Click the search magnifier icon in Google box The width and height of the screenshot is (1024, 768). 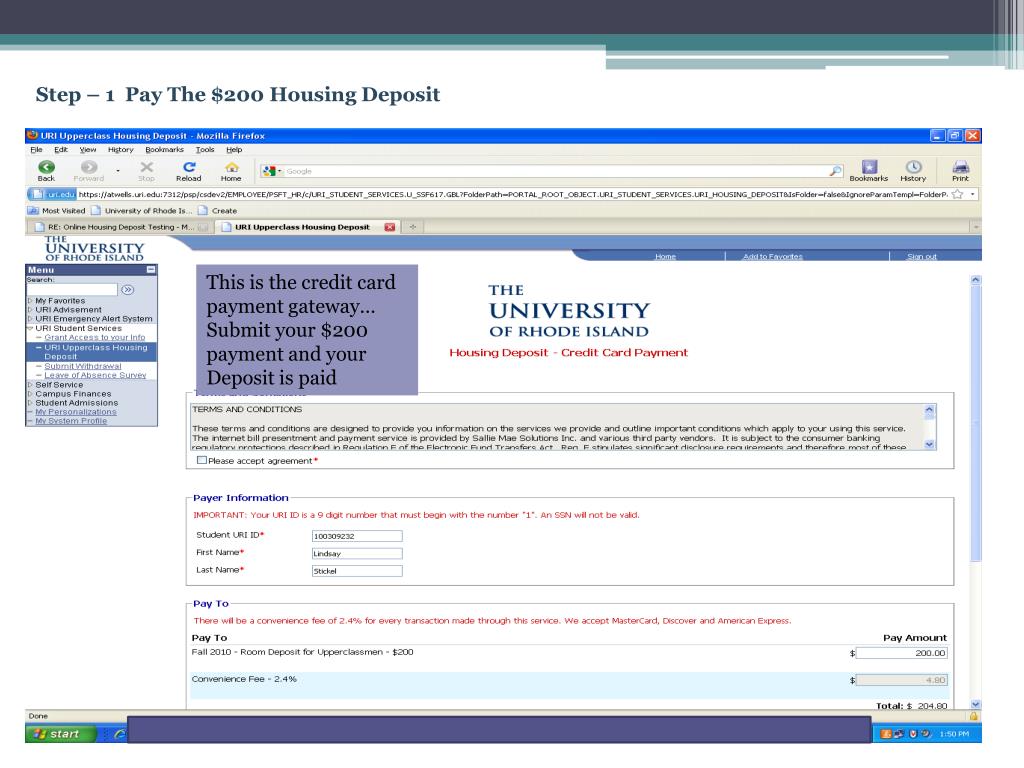pos(835,171)
